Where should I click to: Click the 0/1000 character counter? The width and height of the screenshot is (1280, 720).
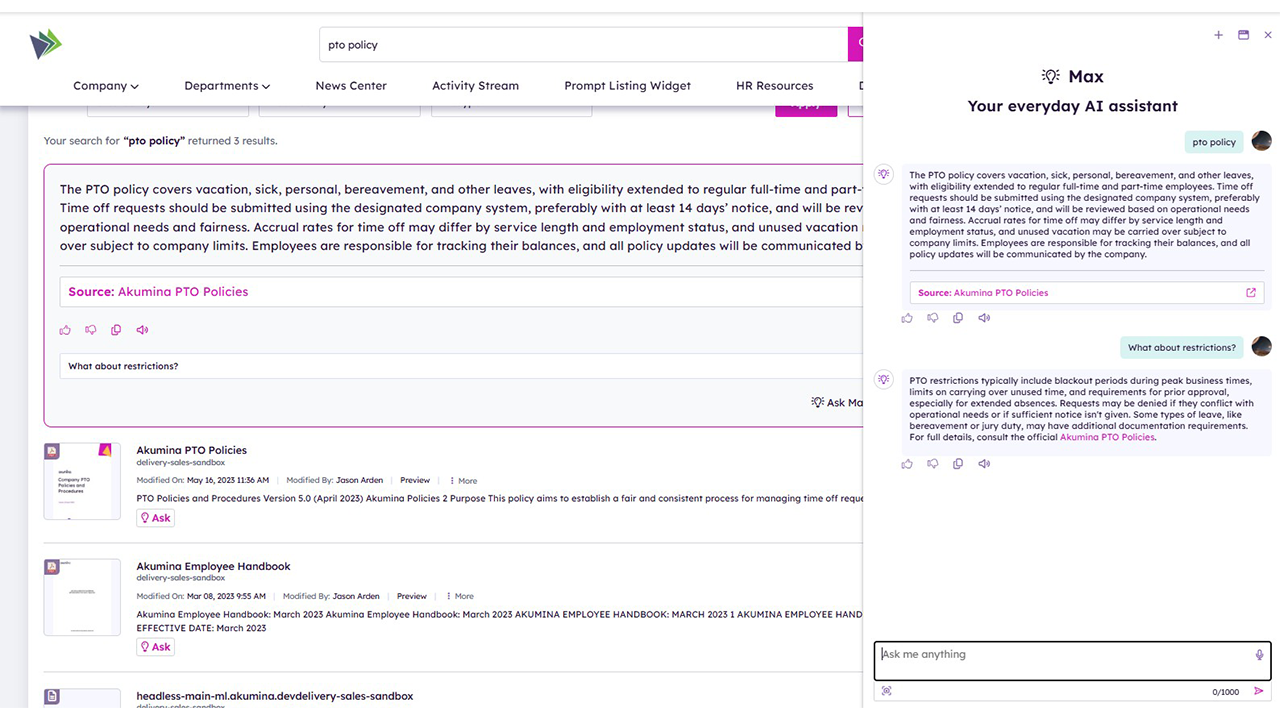pos(1225,692)
